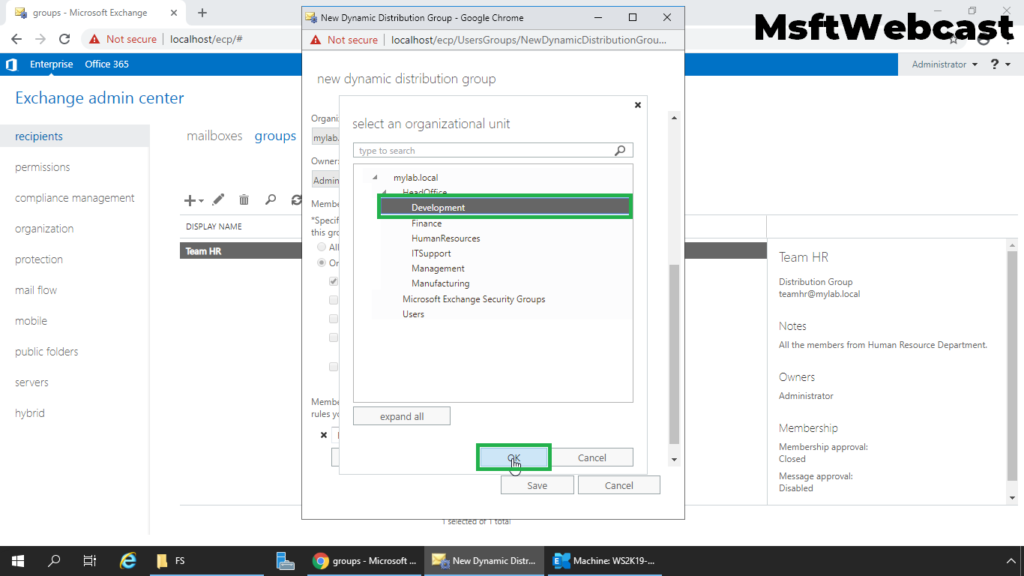Open protection in left navigation
1024x576 pixels.
click(39, 259)
